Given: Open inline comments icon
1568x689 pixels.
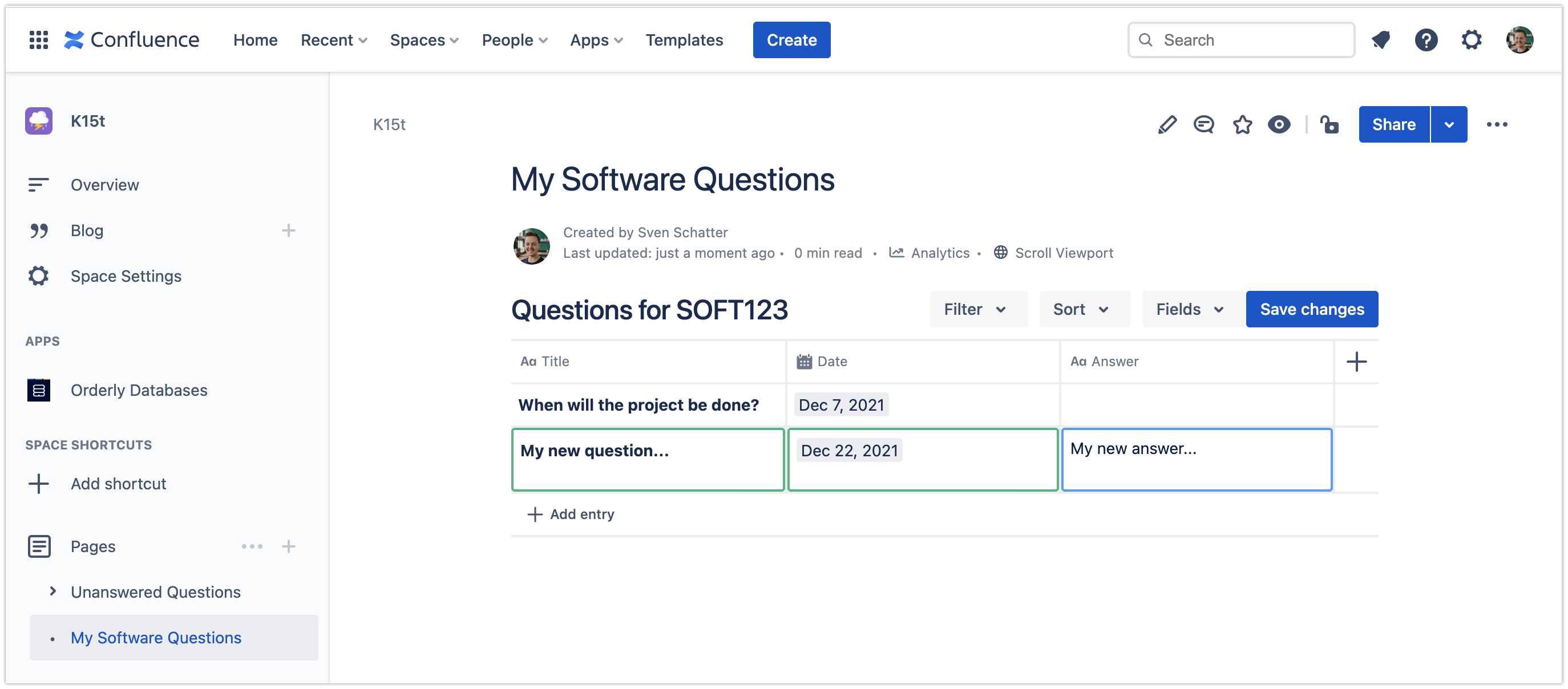Looking at the screenshot, I should coord(1204,124).
